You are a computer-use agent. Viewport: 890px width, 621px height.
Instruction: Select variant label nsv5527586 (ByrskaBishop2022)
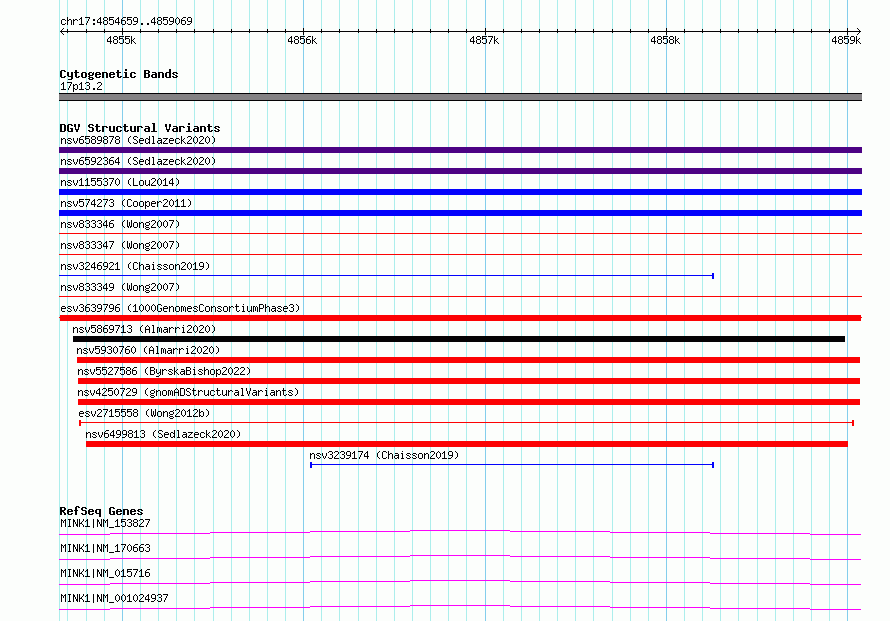pyautogui.click(x=164, y=371)
